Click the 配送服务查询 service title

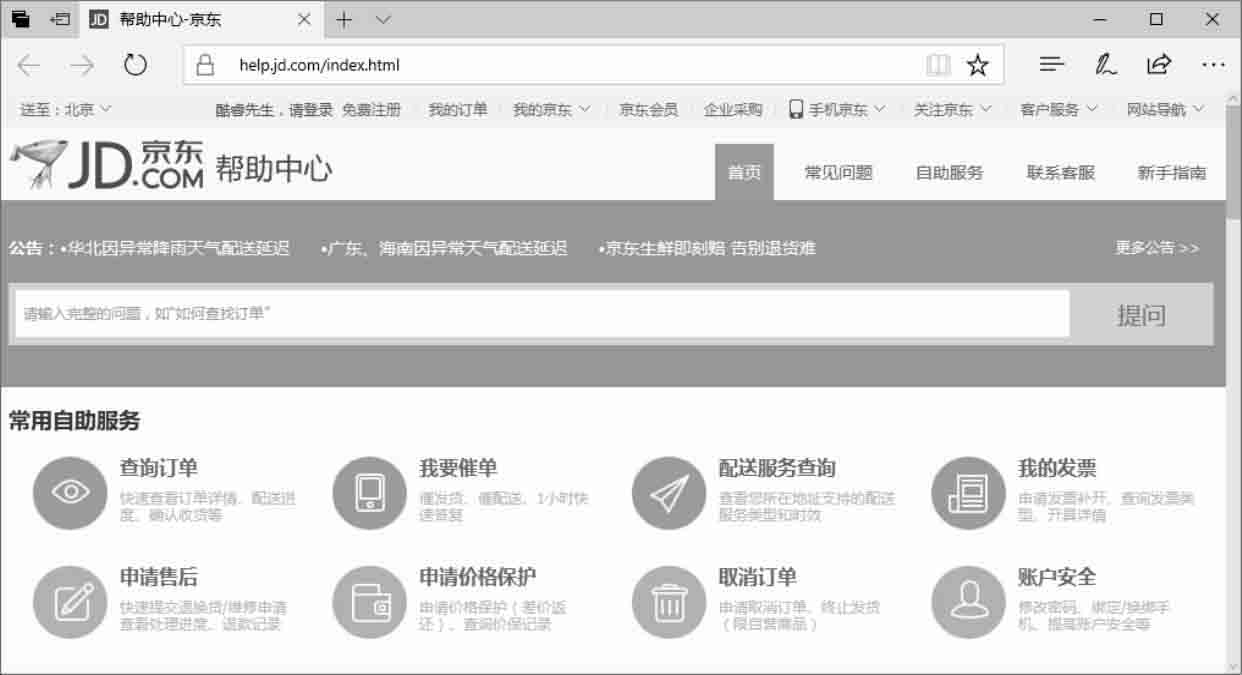777,468
